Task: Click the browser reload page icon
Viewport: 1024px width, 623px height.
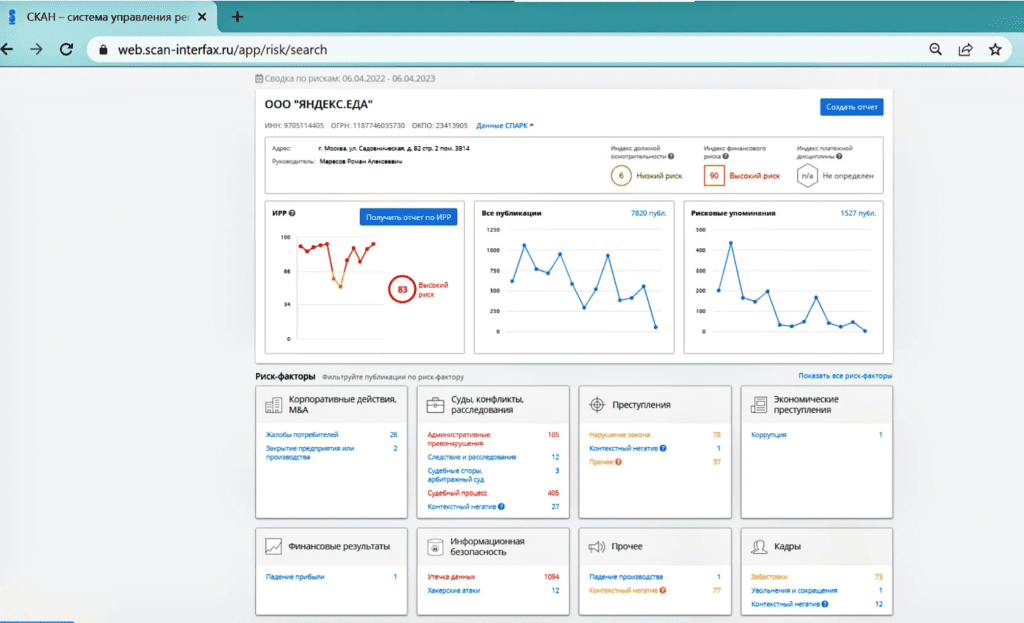Action: coord(66,49)
